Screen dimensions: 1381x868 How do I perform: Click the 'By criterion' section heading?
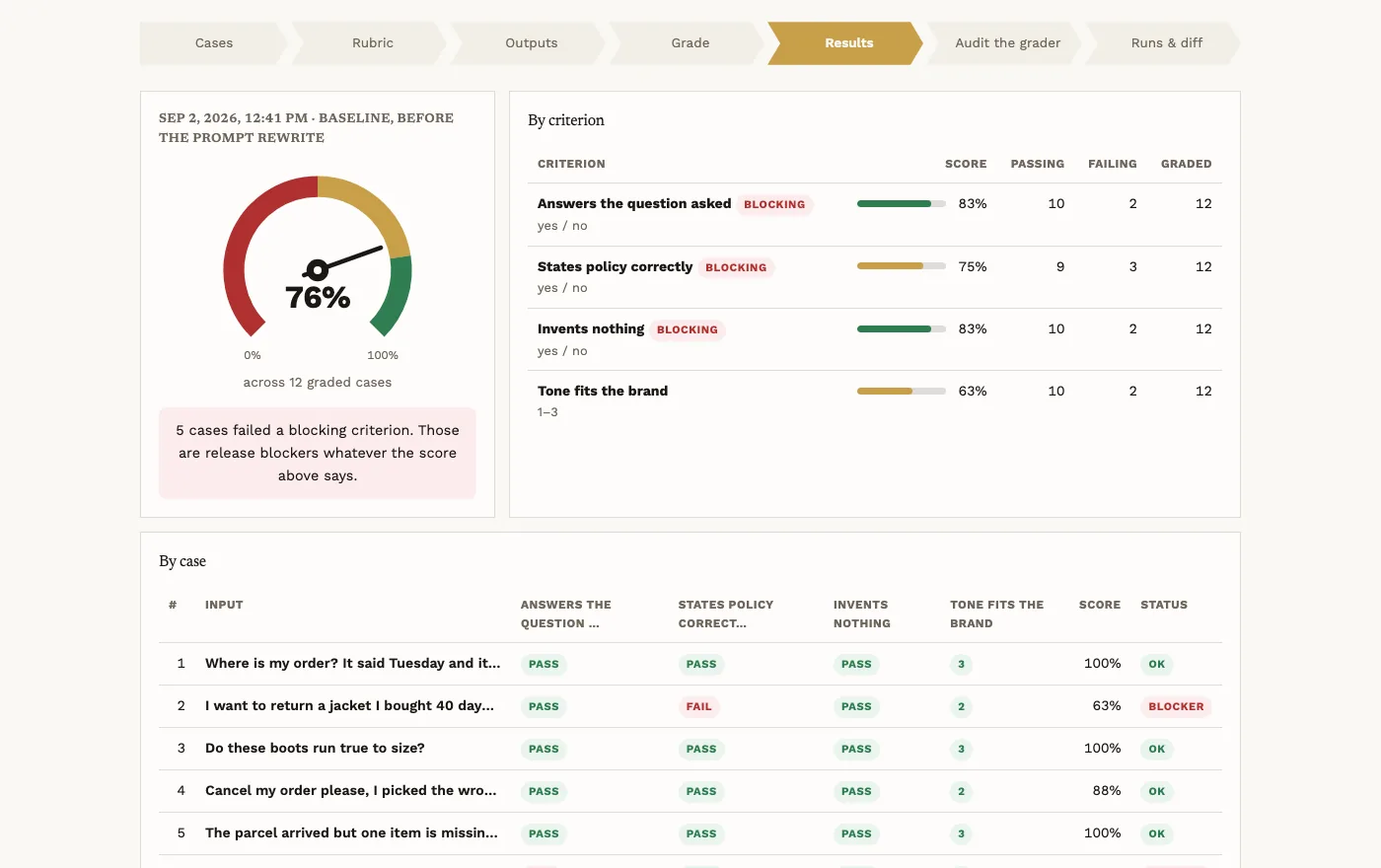tap(566, 120)
